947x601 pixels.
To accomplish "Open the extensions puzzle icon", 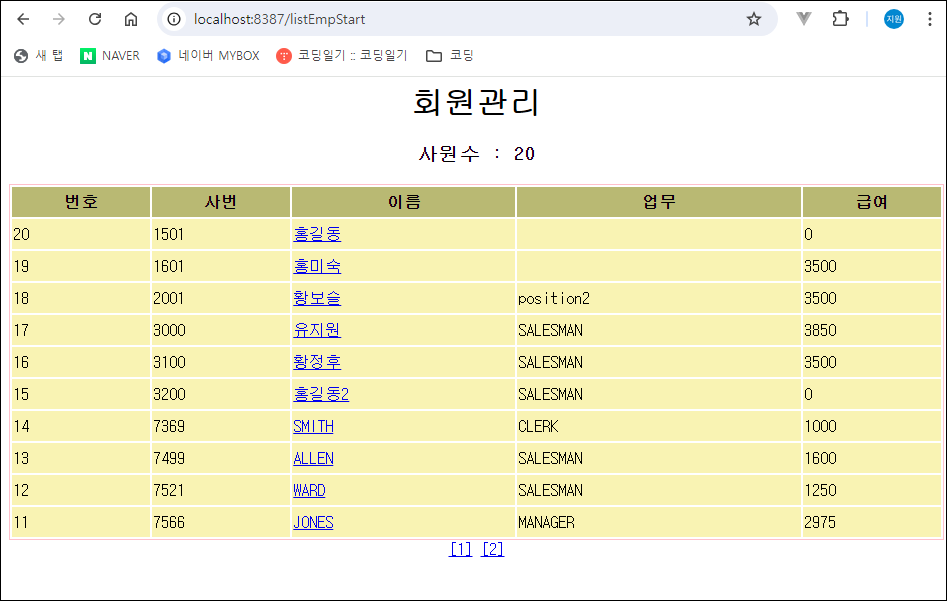I will 840,19.
